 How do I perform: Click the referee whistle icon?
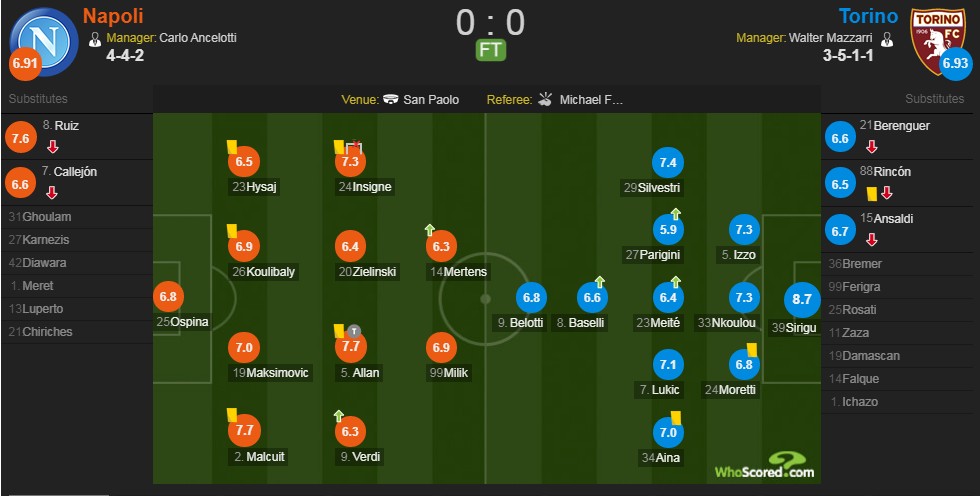[545, 99]
